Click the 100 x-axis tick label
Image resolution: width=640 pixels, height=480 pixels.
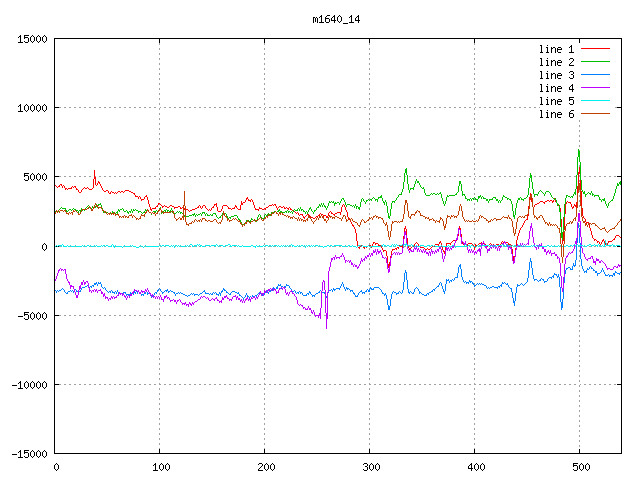160,467
